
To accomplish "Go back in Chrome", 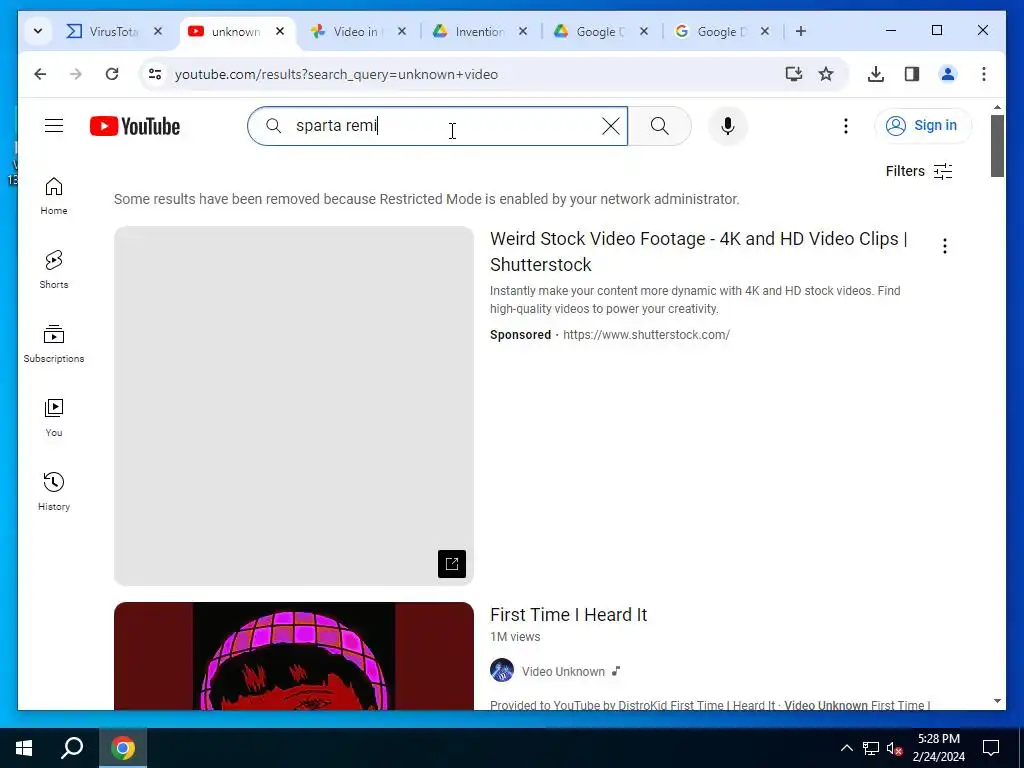I will (40, 74).
